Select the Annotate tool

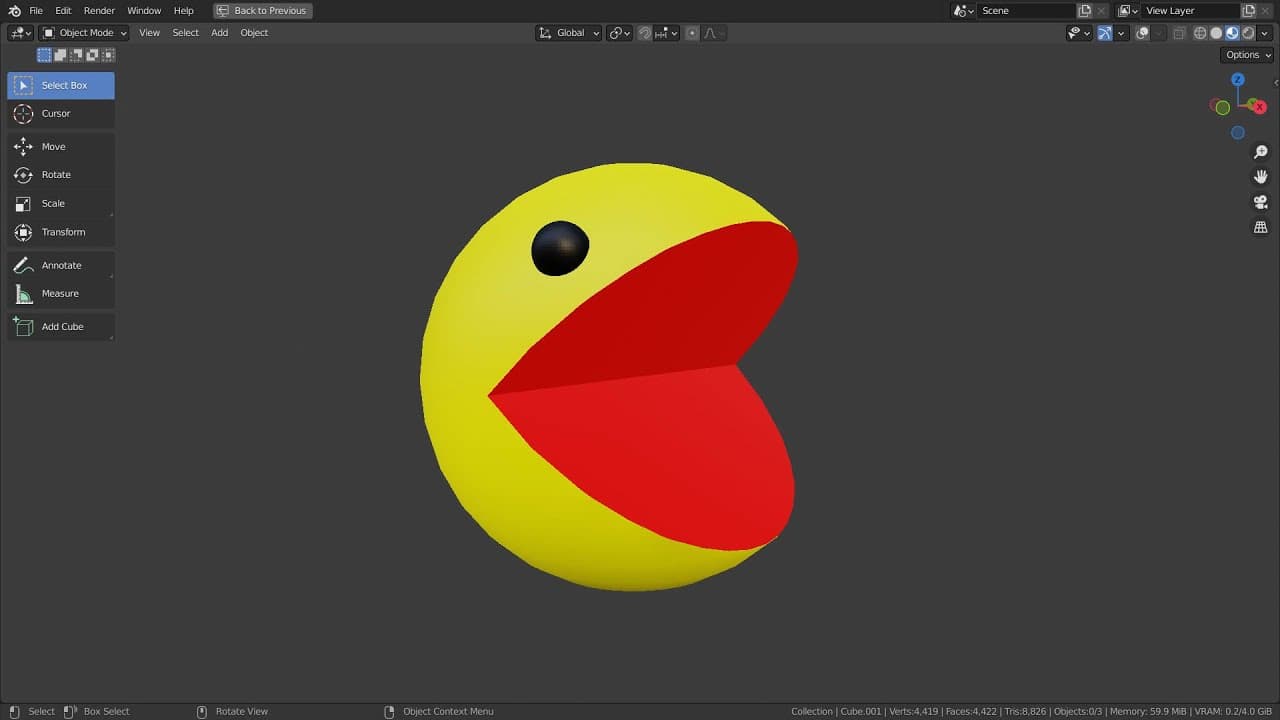(61, 266)
